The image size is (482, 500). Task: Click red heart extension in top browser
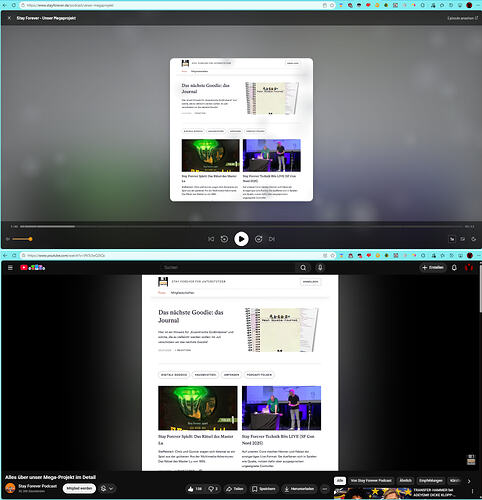368,5
